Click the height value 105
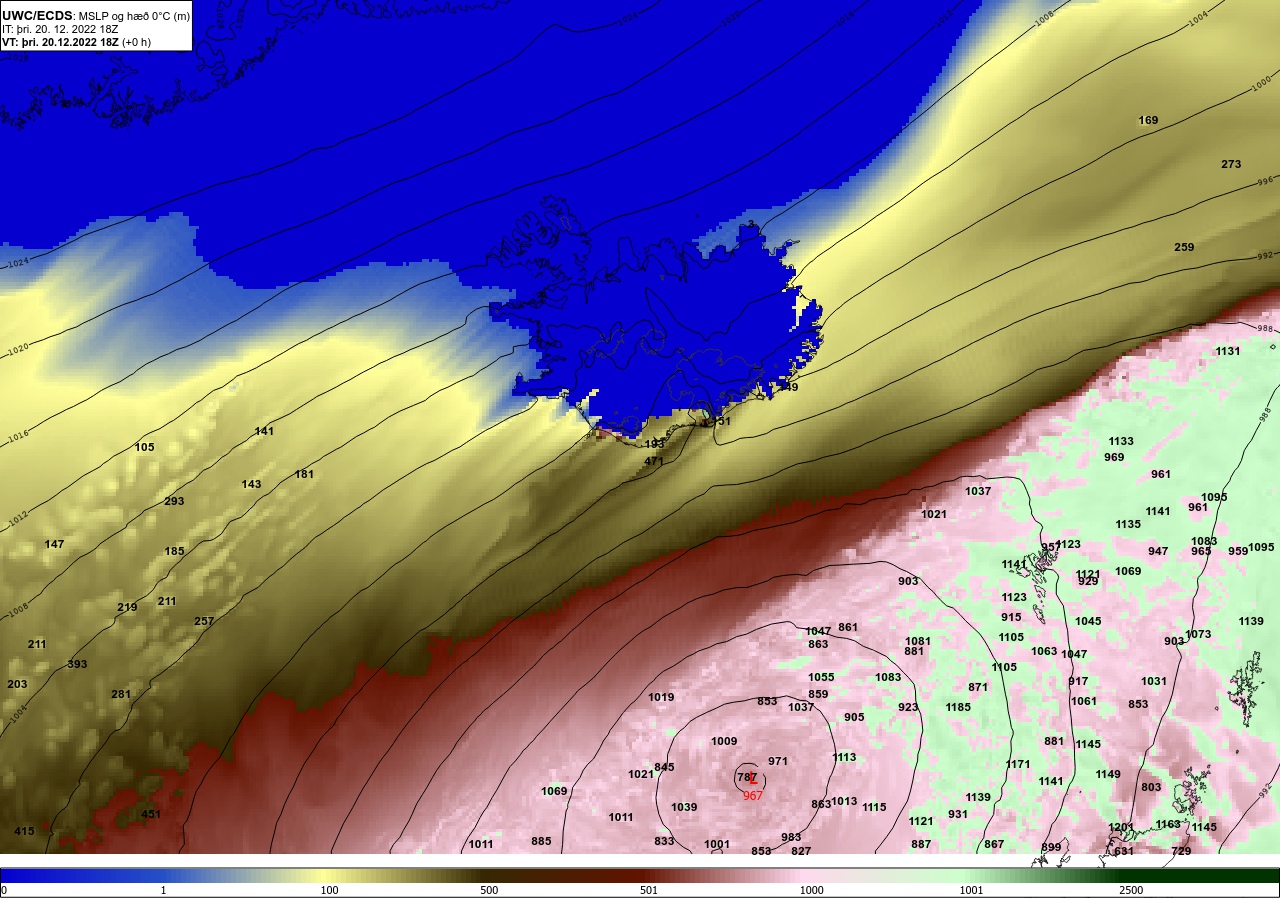 pos(144,447)
